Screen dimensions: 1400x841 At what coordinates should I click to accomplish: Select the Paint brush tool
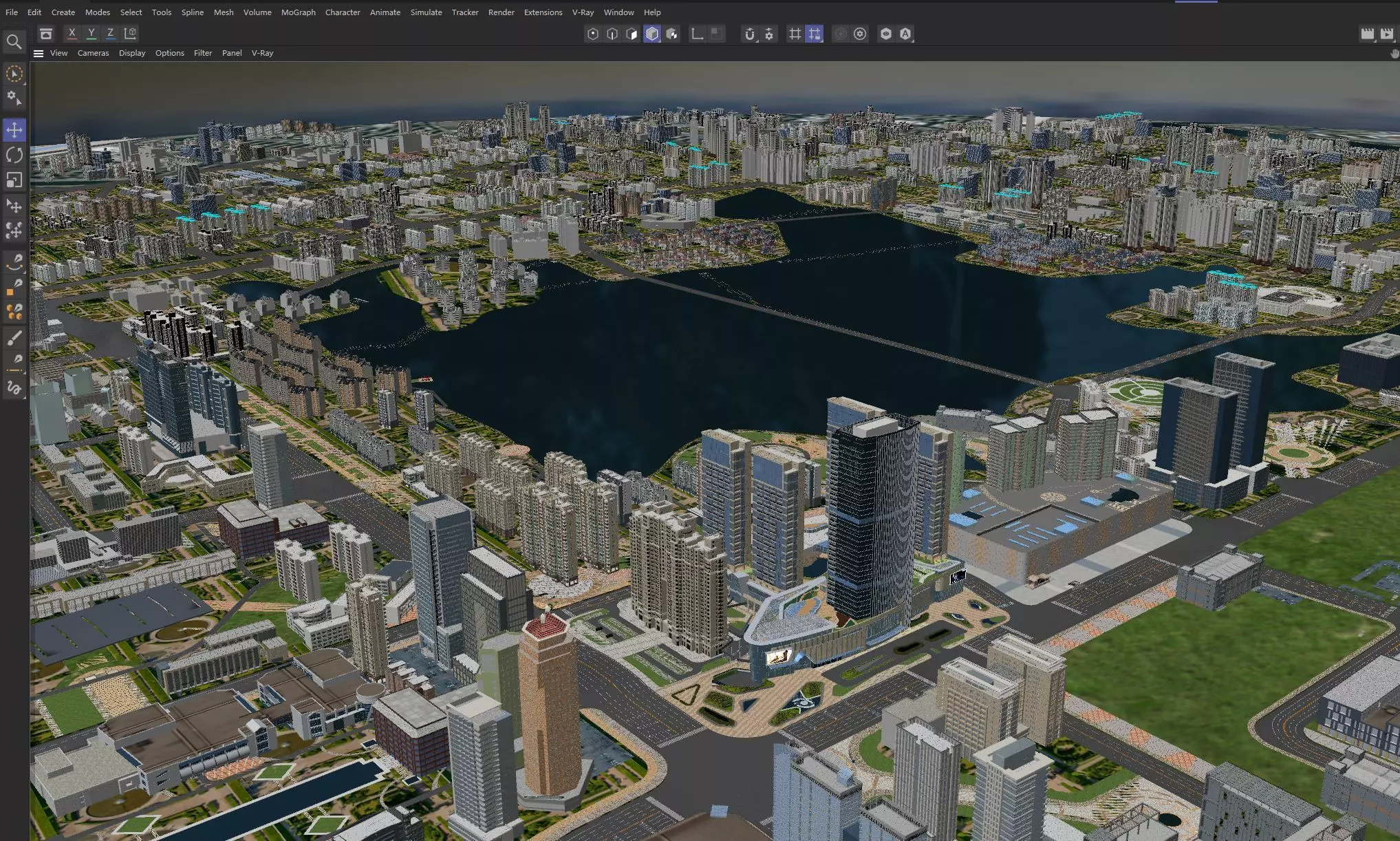click(14, 337)
